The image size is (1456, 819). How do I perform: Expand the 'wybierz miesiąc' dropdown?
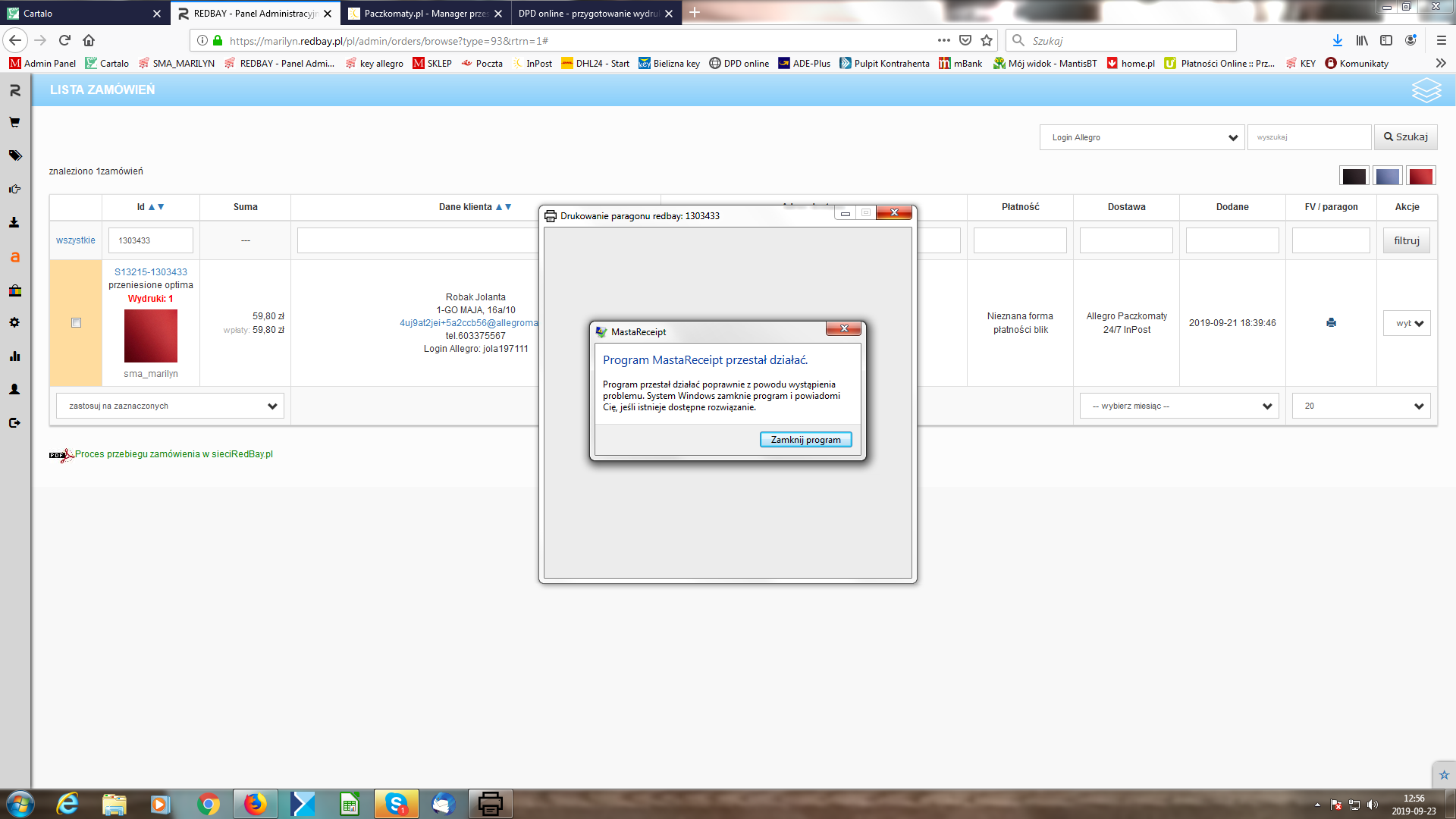tap(1179, 406)
